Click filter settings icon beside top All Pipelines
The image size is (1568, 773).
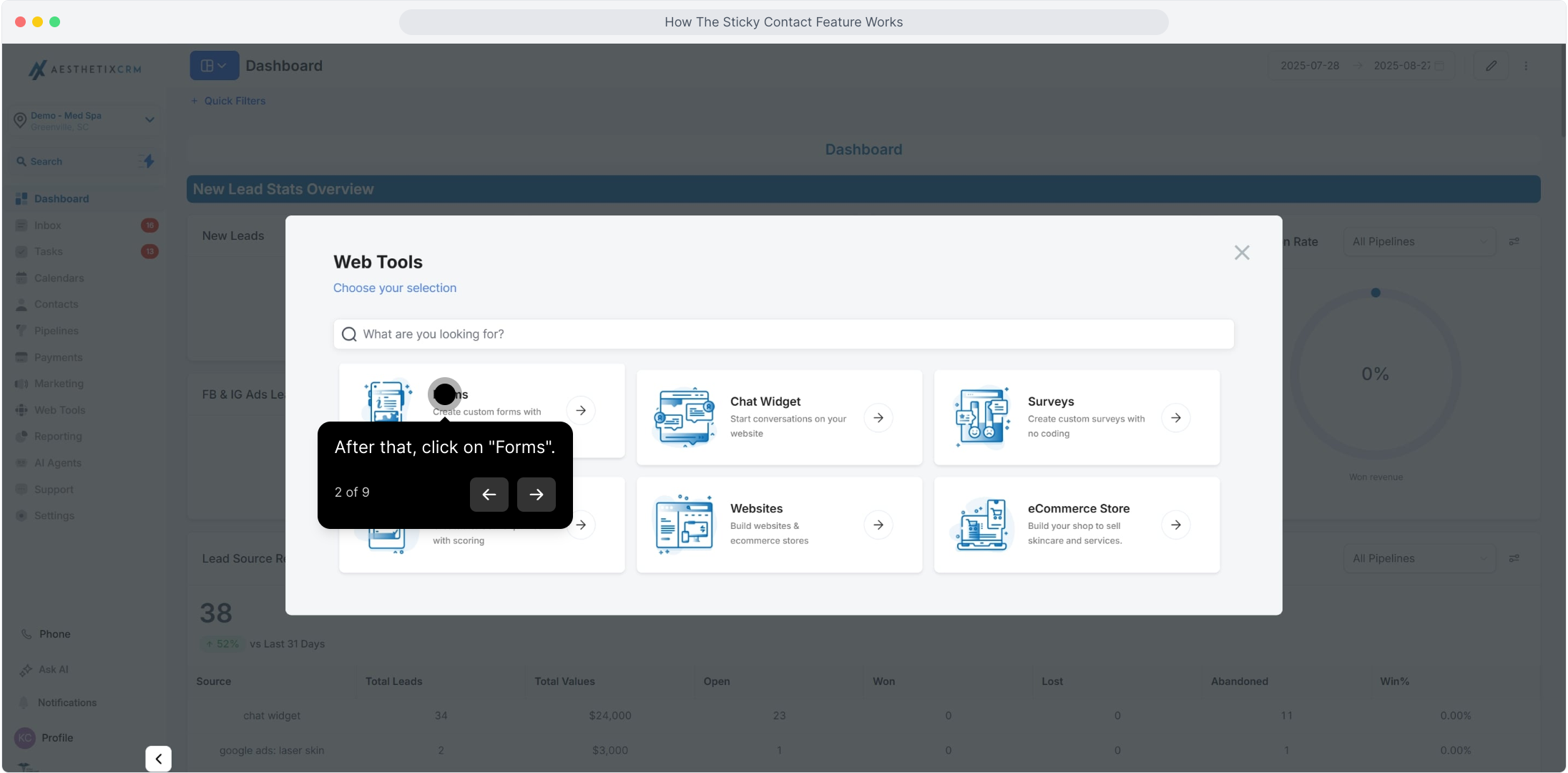pyautogui.click(x=1514, y=242)
